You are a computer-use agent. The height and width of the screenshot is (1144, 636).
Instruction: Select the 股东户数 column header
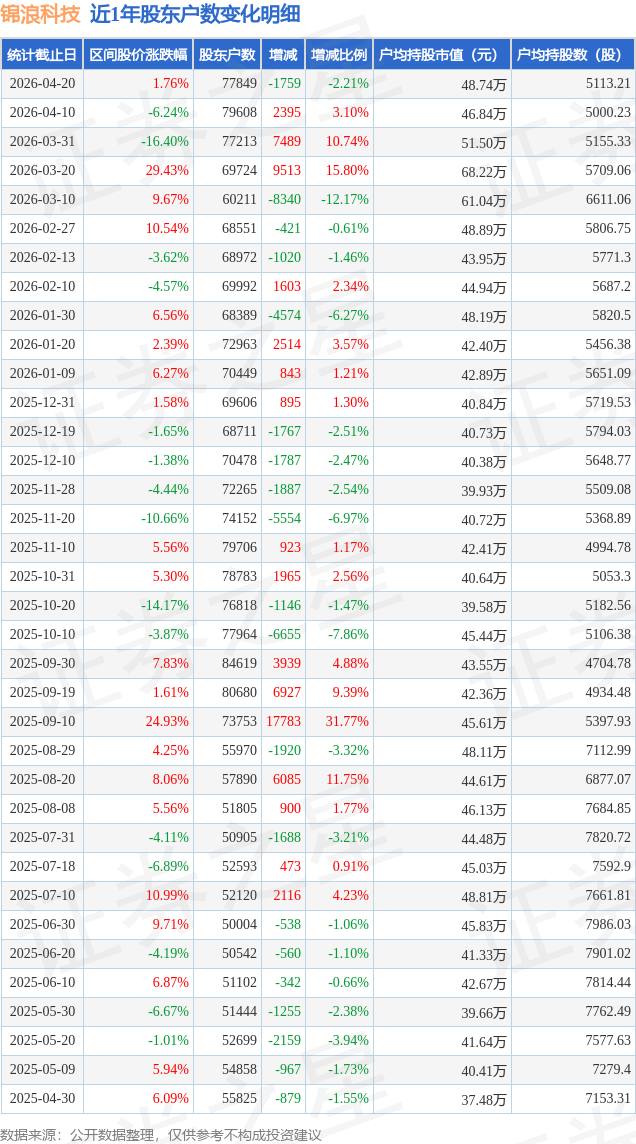click(227, 55)
